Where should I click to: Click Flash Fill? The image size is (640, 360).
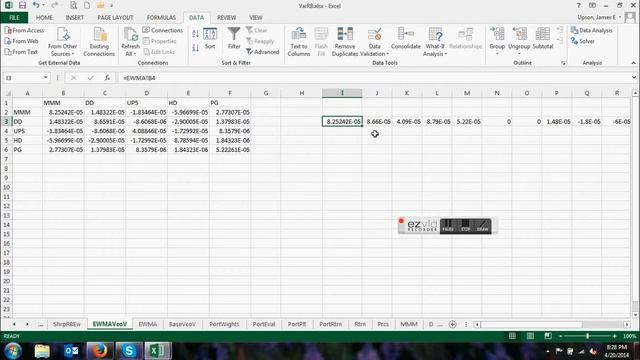(x=321, y=42)
